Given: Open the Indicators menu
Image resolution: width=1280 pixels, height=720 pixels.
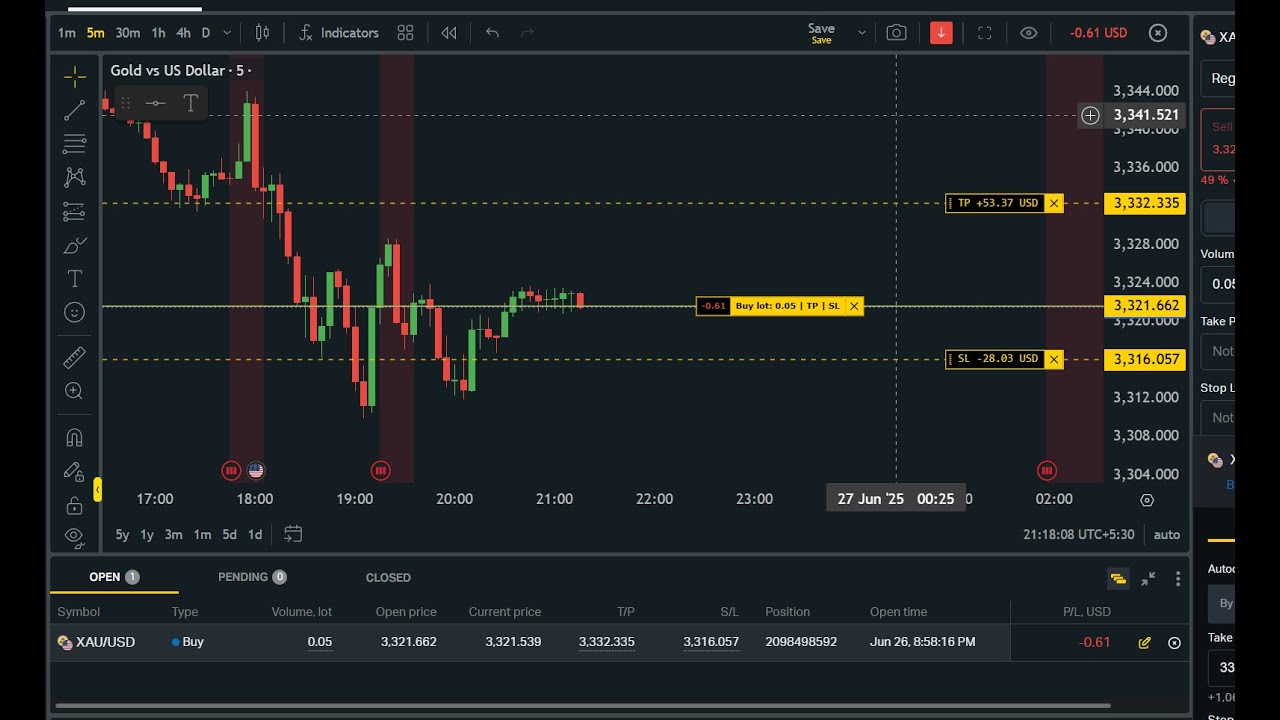Looking at the screenshot, I should [x=339, y=33].
